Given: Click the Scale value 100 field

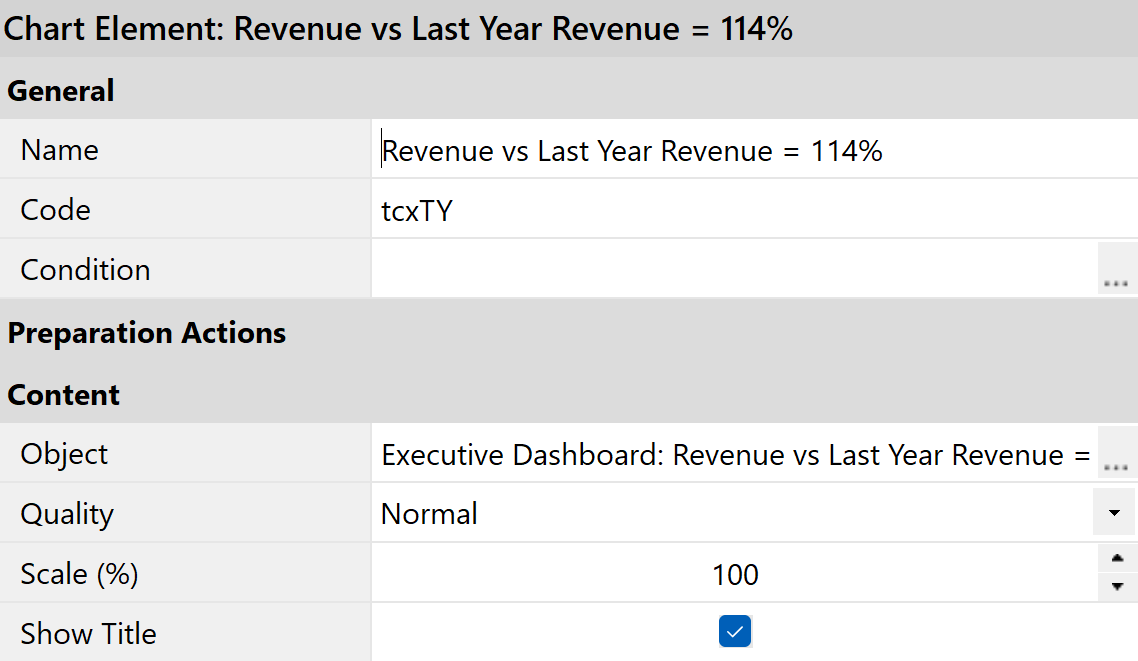Looking at the screenshot, I should click(735, 574).
